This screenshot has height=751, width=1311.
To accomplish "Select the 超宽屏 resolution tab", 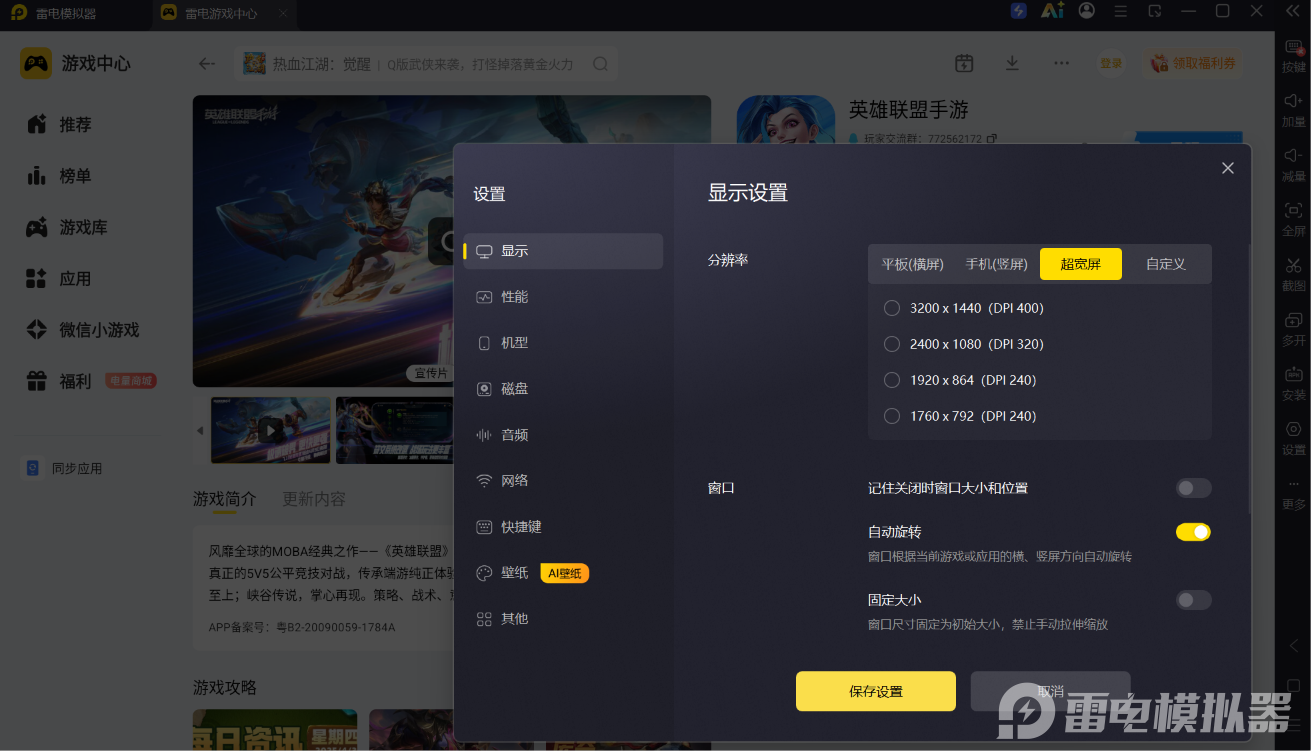I will tap(1081, 264).
